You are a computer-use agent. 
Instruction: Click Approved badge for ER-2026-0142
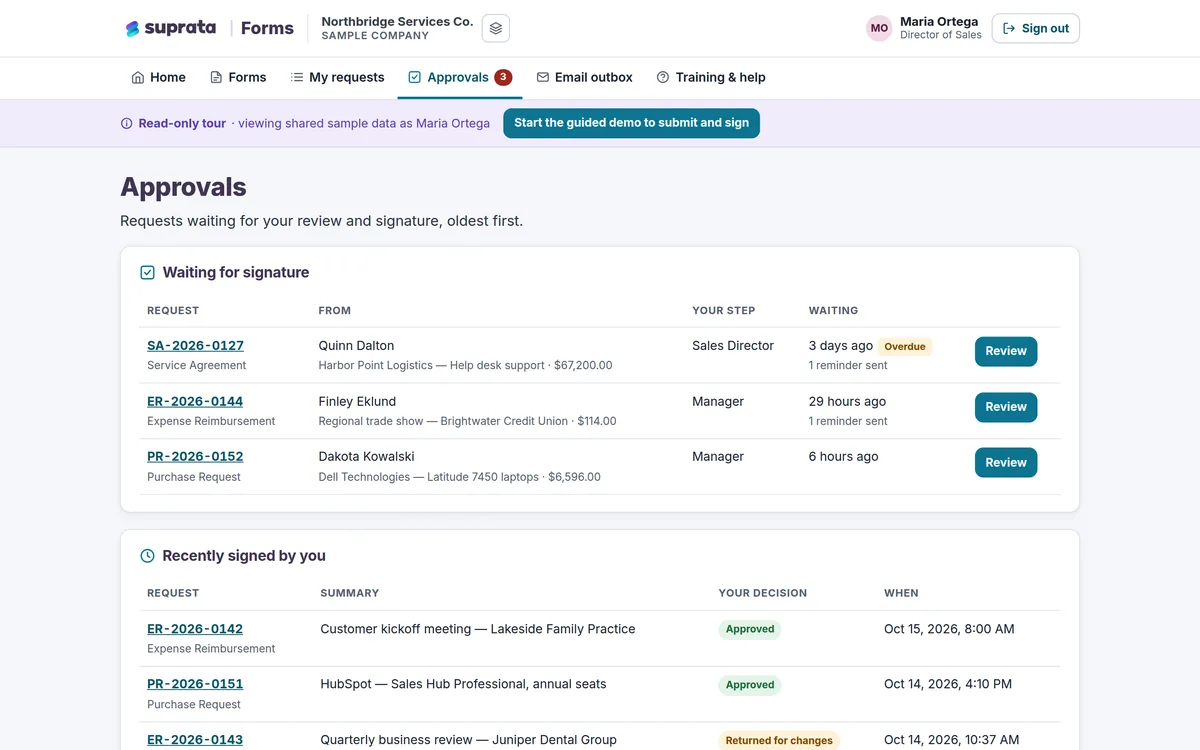tap(750, 629)
